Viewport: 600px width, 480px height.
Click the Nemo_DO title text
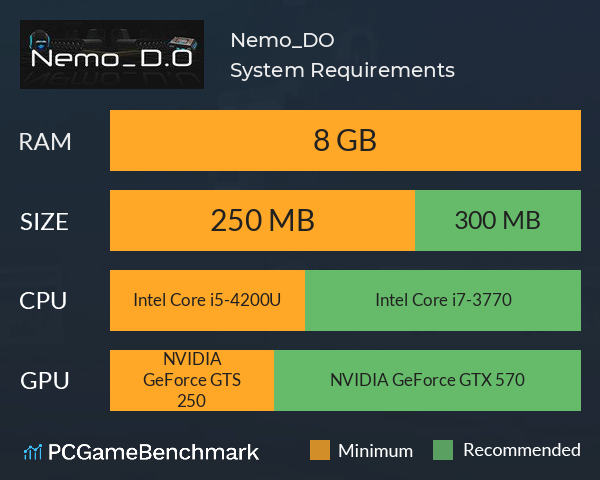tap(282, 41)
